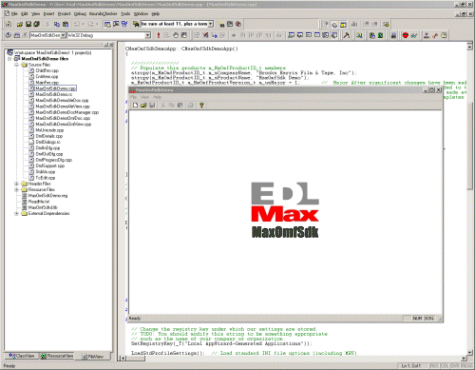The image size is (475, 370).
Task: Select ChildFrm.cpp in file tree
Action: pos(47,71)
